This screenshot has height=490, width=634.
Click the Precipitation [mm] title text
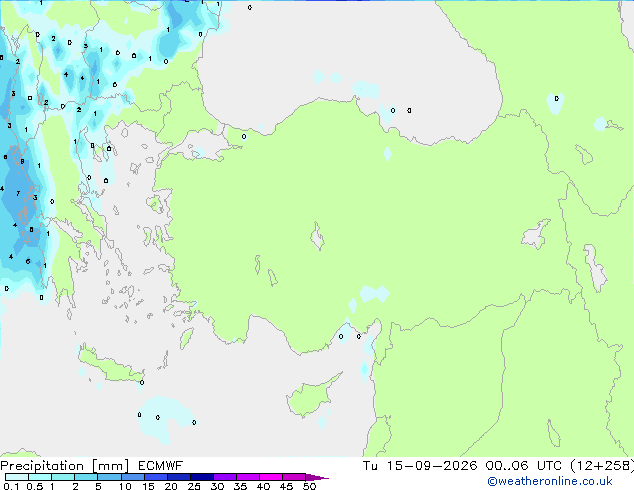pyautogui.click(x=65, y=466)
